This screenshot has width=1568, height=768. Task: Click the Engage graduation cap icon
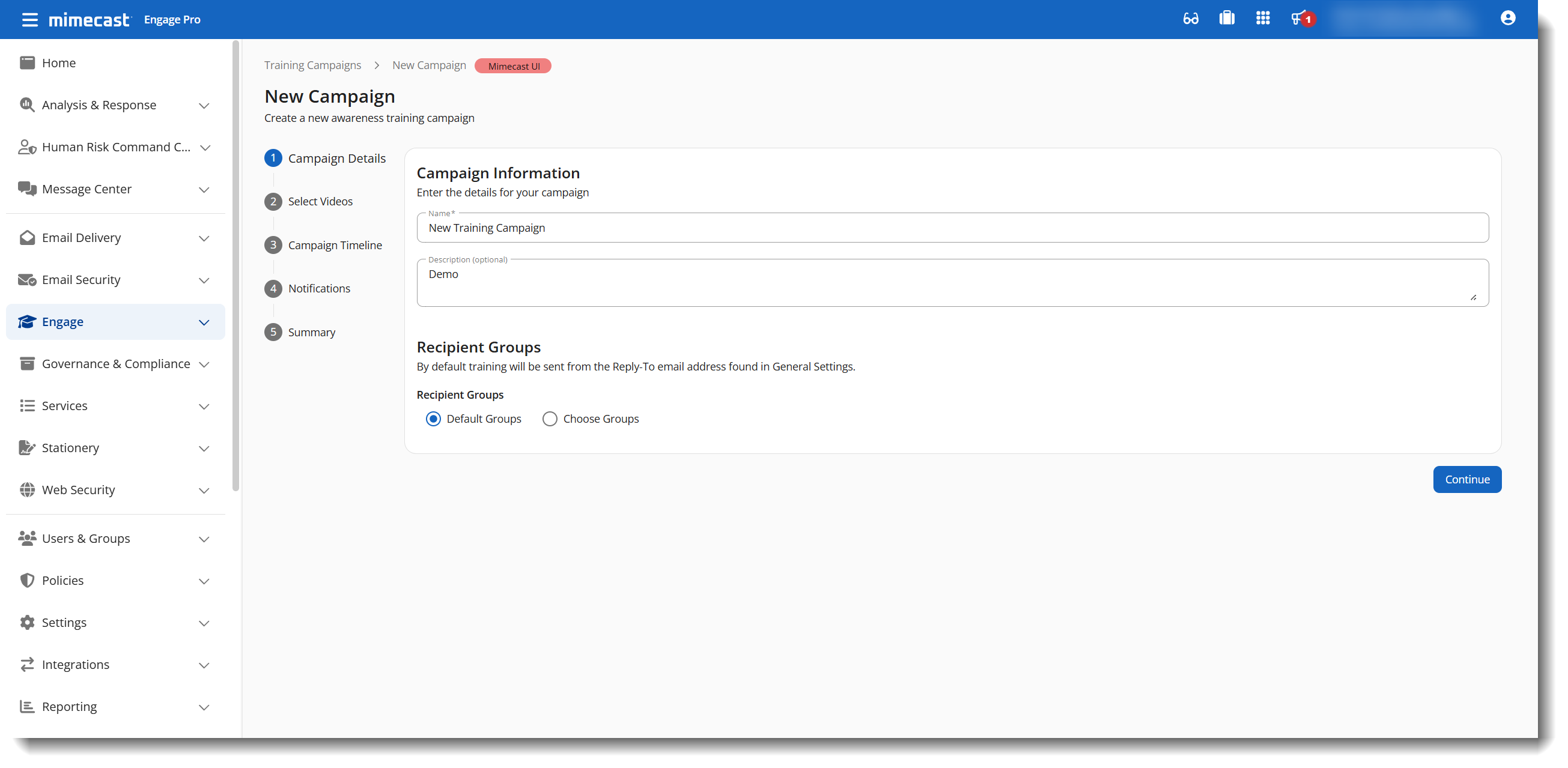[27, 321]
